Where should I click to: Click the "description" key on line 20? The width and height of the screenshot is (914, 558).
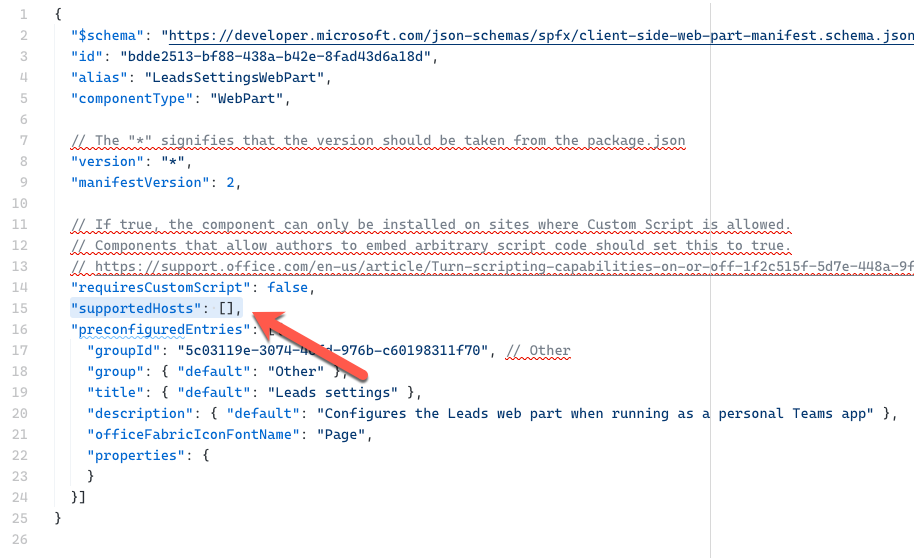(139, 413)
